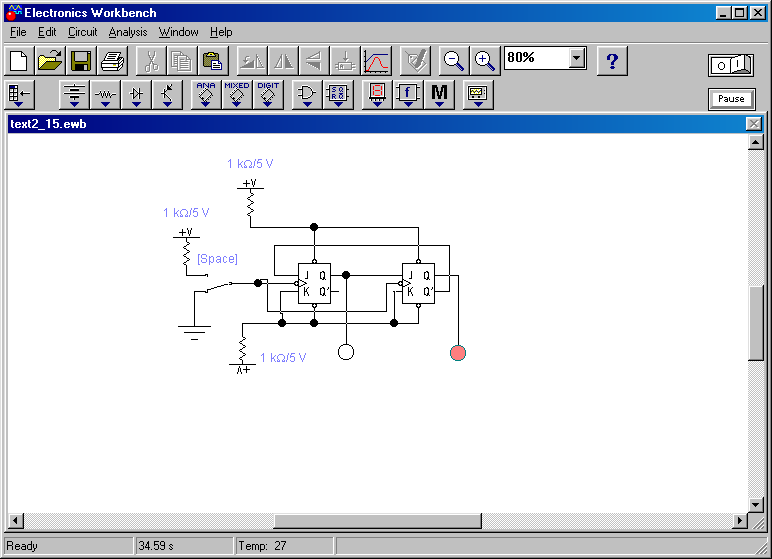Open component properties

tap(416, 61)
